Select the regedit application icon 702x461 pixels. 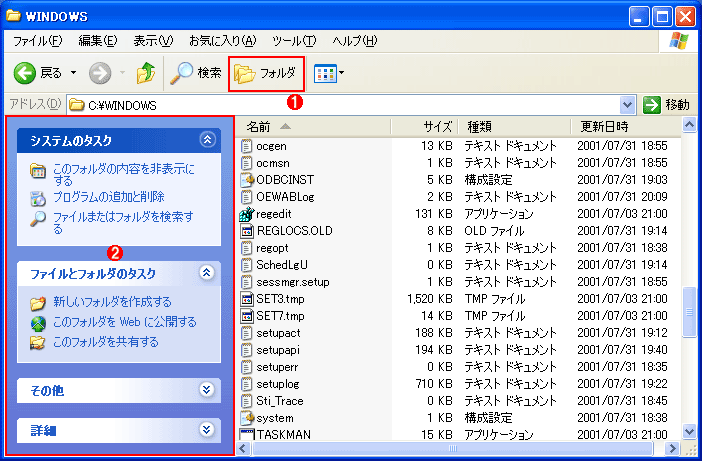click(x=247, y=214)
